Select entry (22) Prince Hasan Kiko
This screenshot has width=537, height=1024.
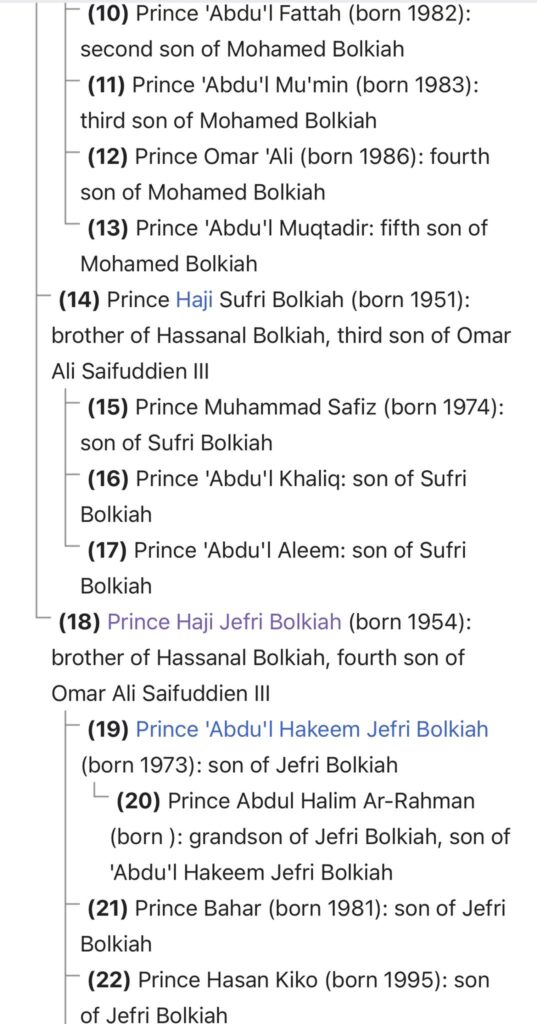[x=285, y=997]
